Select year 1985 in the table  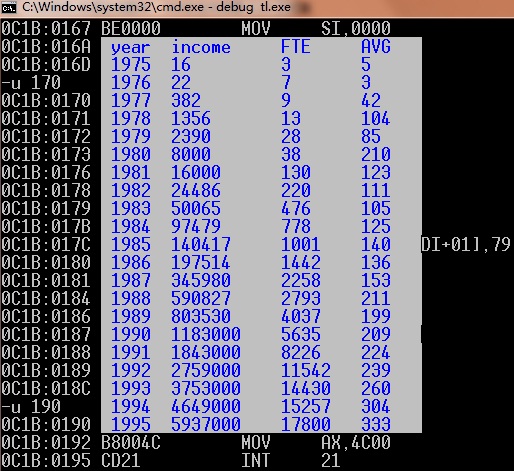[x=131, y=244]
